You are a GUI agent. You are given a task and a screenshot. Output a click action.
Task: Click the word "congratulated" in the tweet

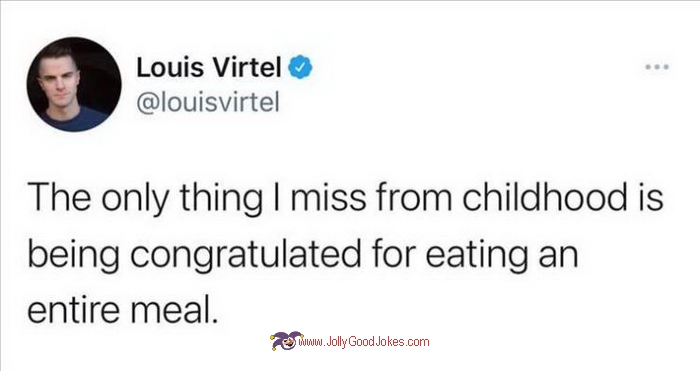pos(245,256)
